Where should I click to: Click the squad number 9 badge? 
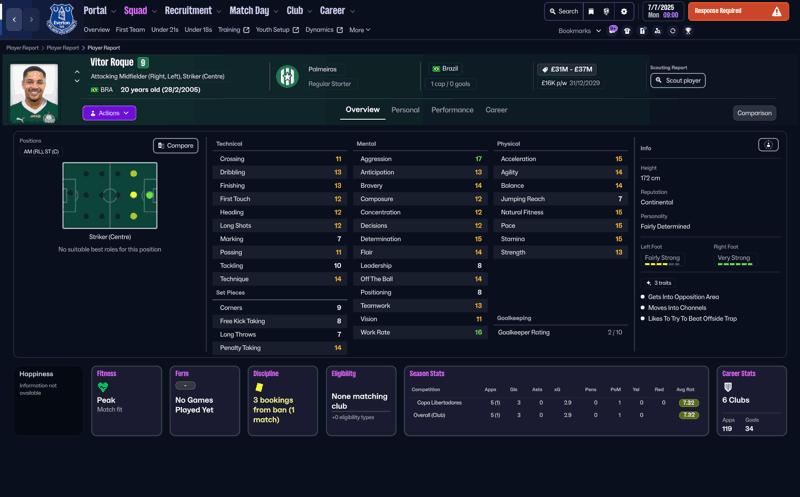(143, 63)
